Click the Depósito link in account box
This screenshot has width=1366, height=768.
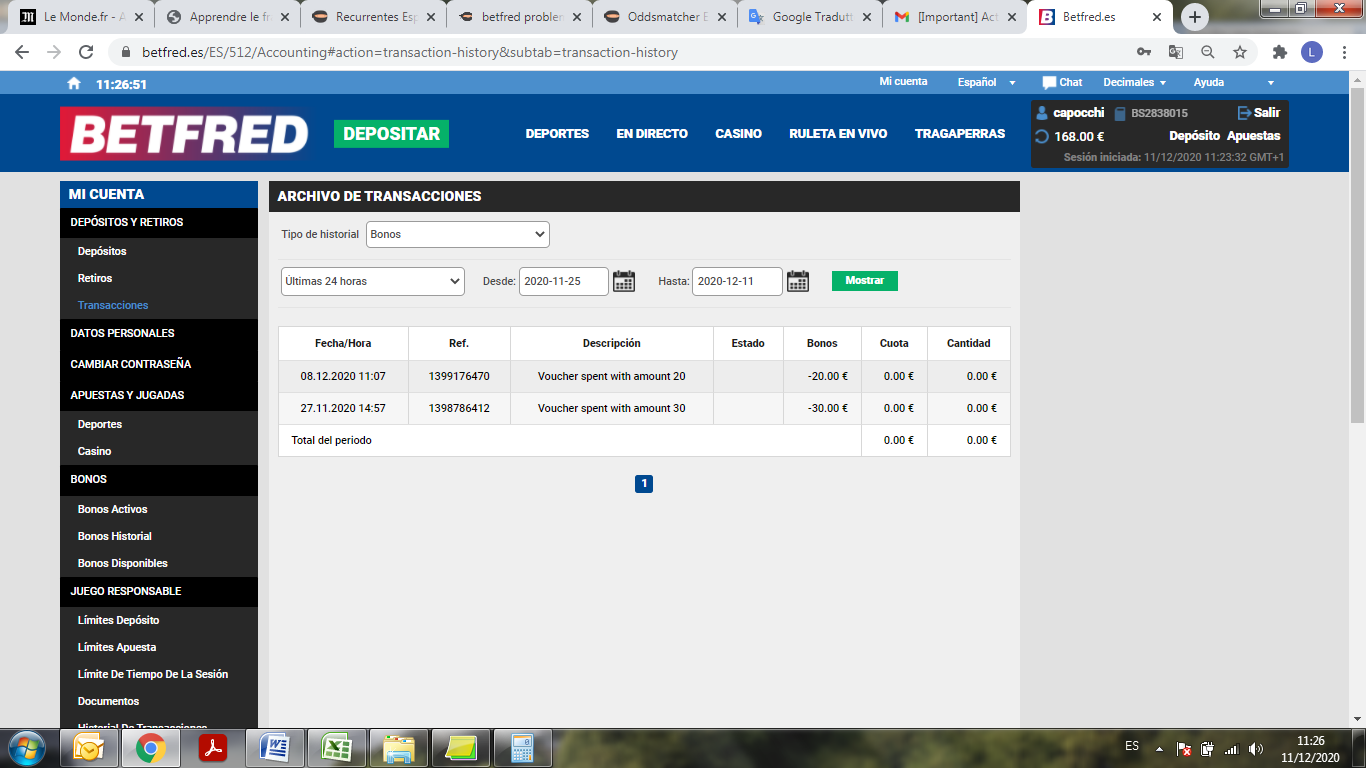pos(1195,136)
